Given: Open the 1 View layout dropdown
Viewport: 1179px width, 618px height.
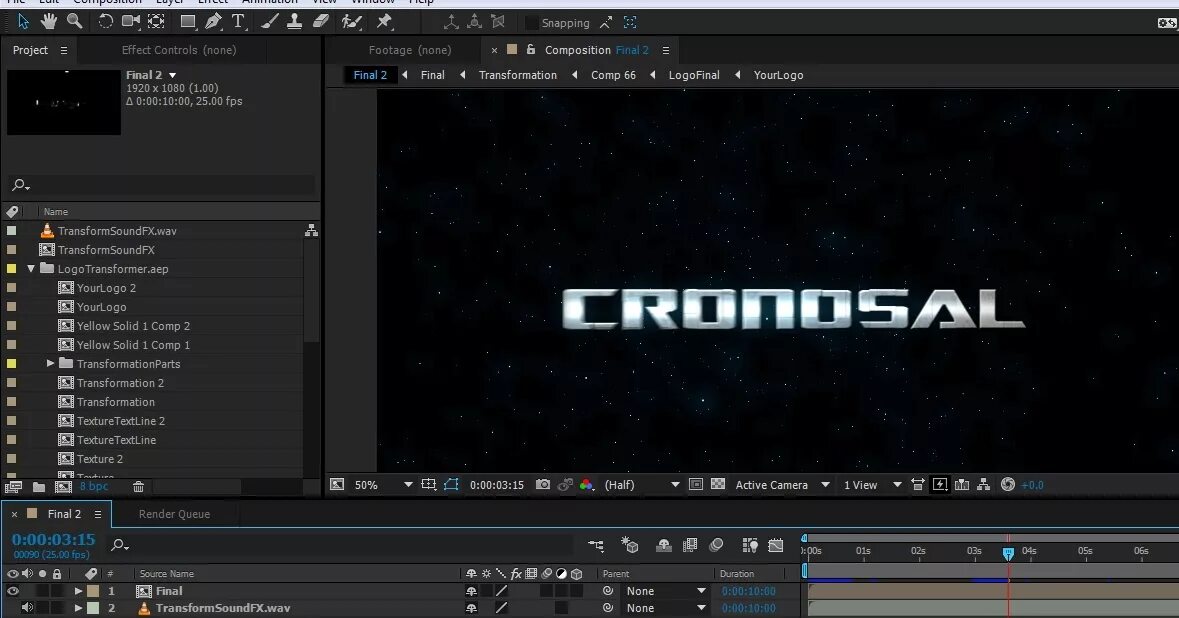Looking at the screenshot, I should (872, 485).
